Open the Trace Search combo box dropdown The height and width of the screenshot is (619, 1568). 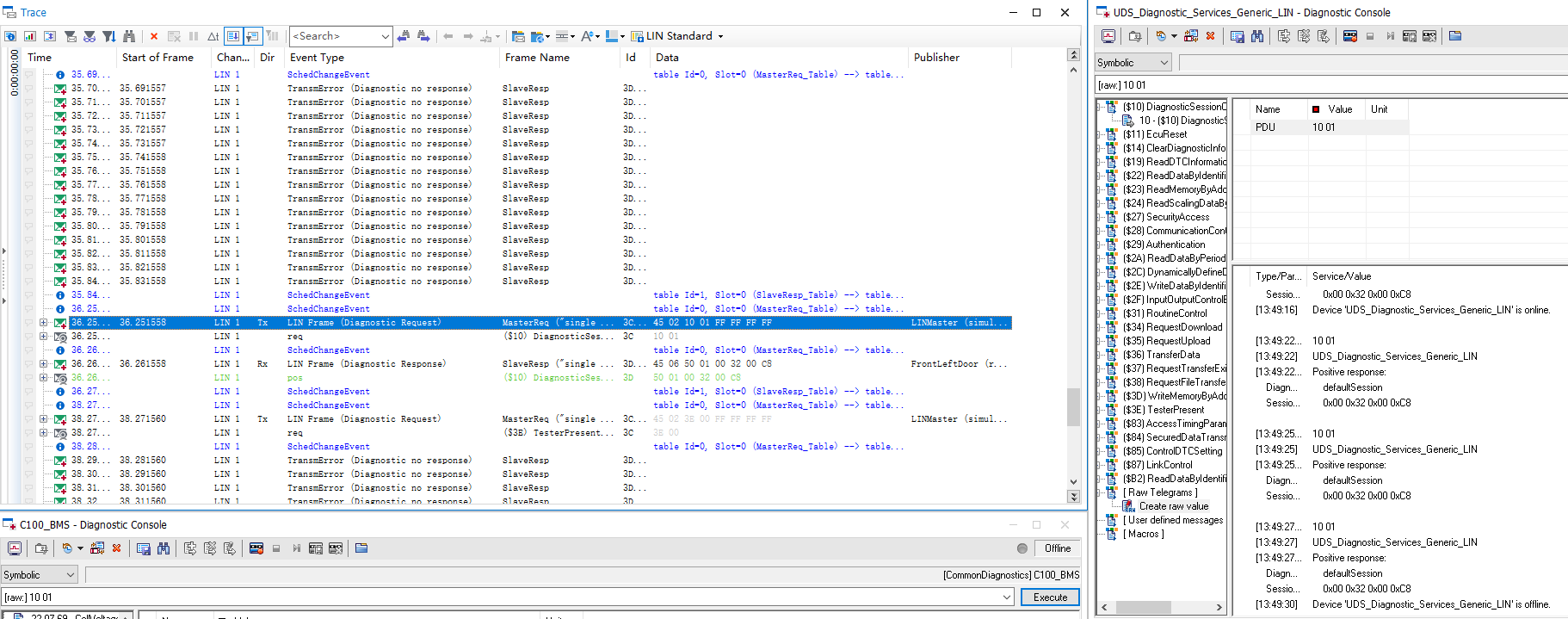tap(385, 36)
